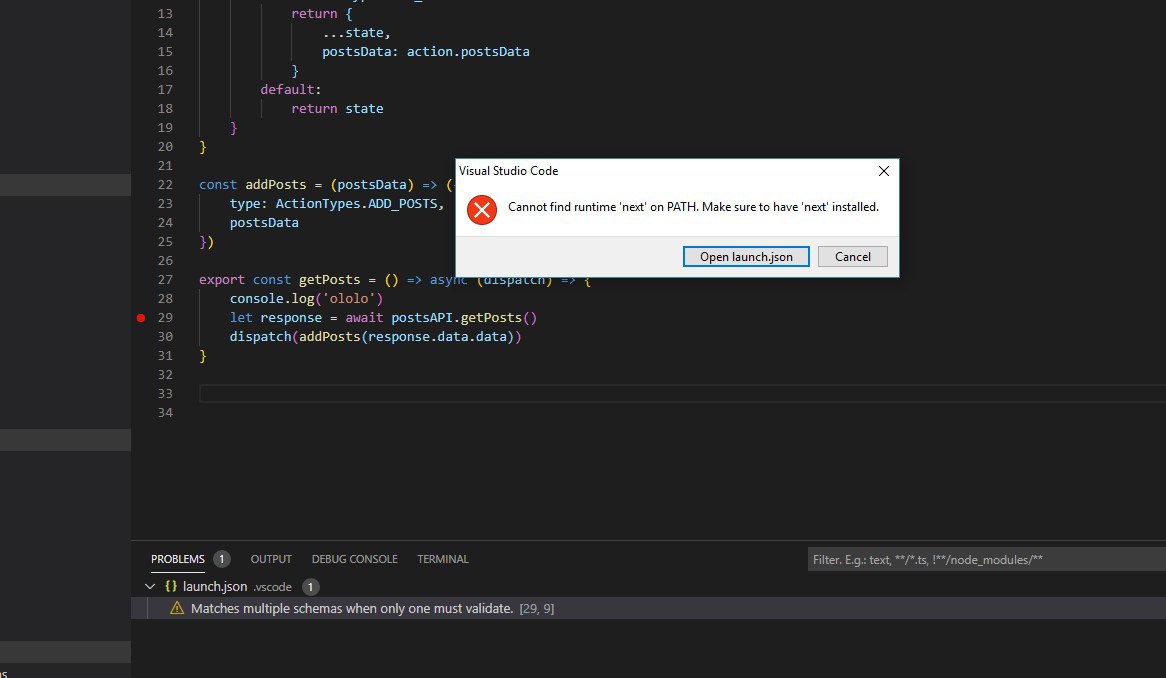This screenshot has width=1166, height=678.
Task: Click the 'getPosts' function name on line 27
Action: 329,280
